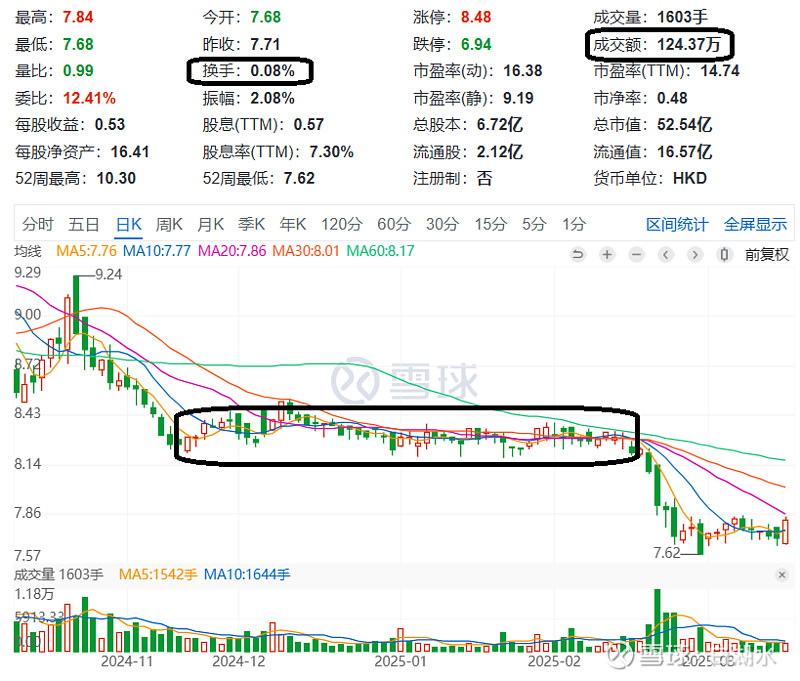
Task: Close the volume sub-chart panel
Action: [x=782, y=575]
